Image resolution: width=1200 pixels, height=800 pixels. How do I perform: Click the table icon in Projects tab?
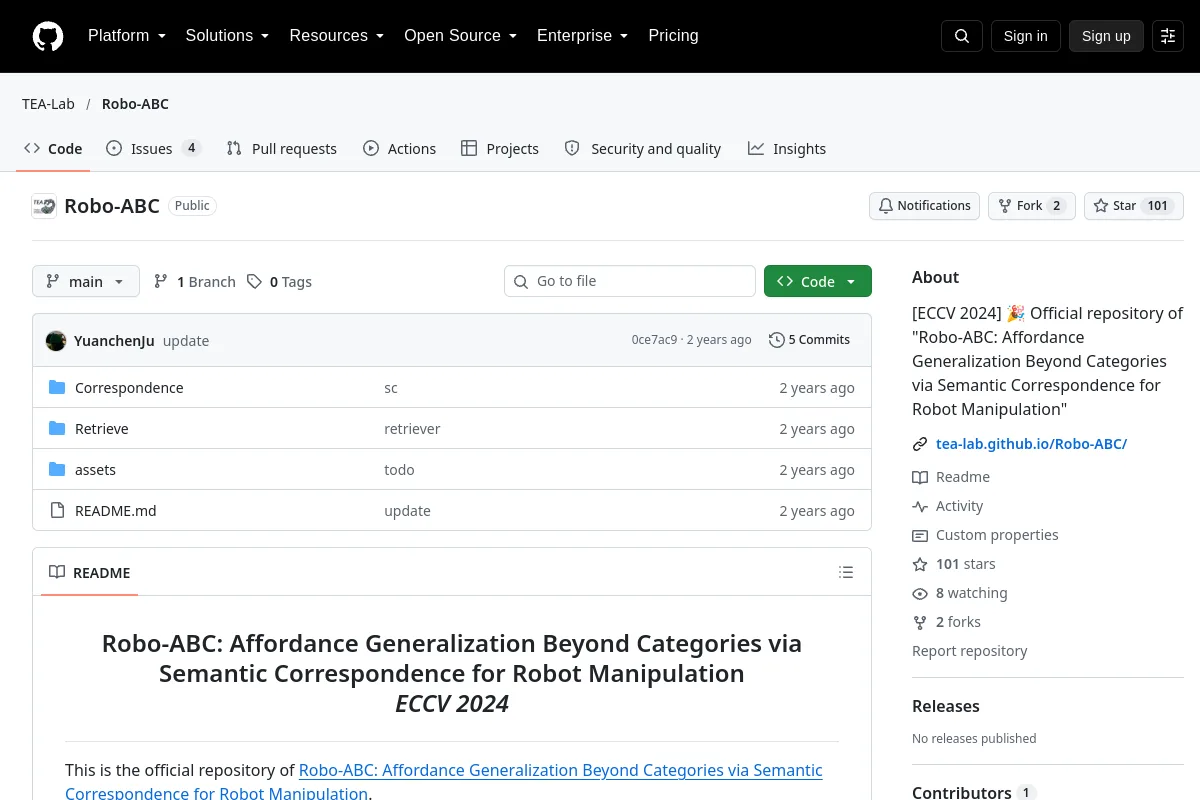469,148
